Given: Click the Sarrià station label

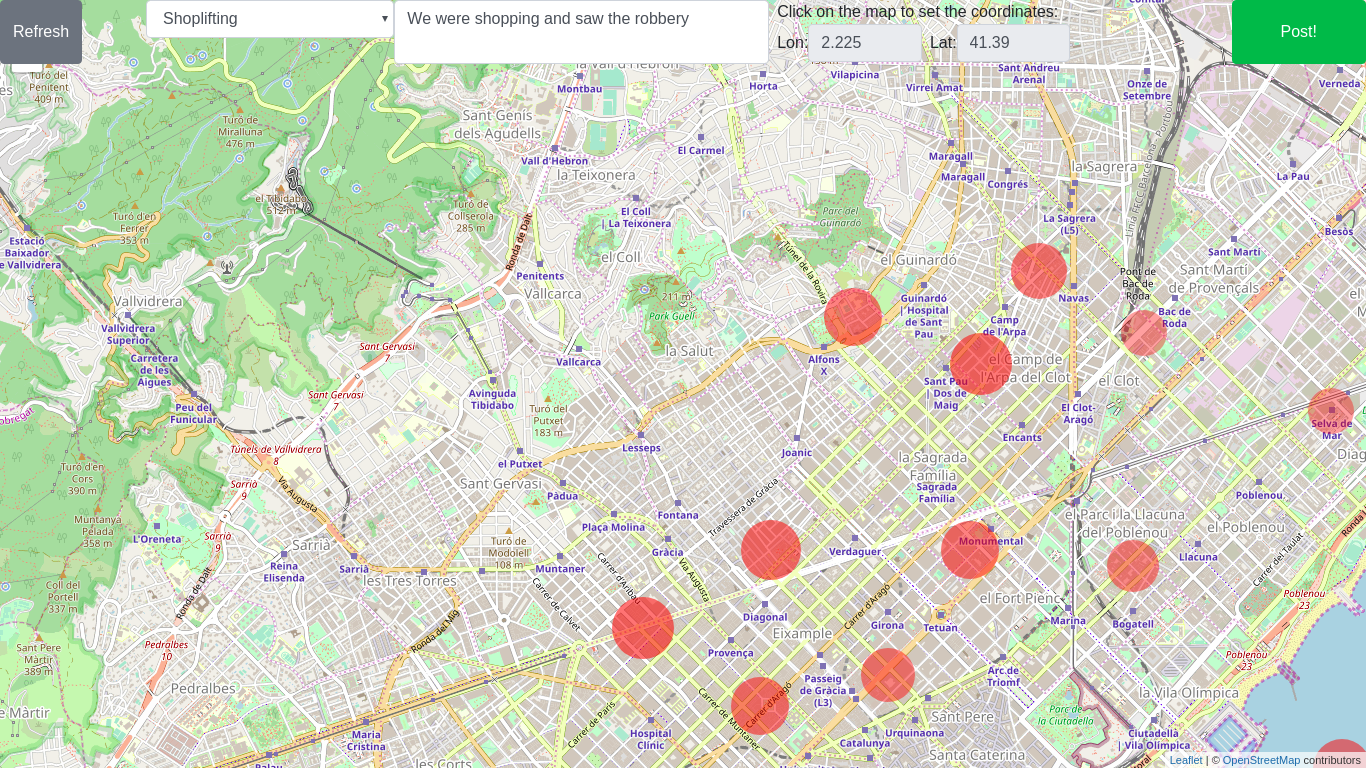Looking at the screenshot, I should [x=353, y=569].
